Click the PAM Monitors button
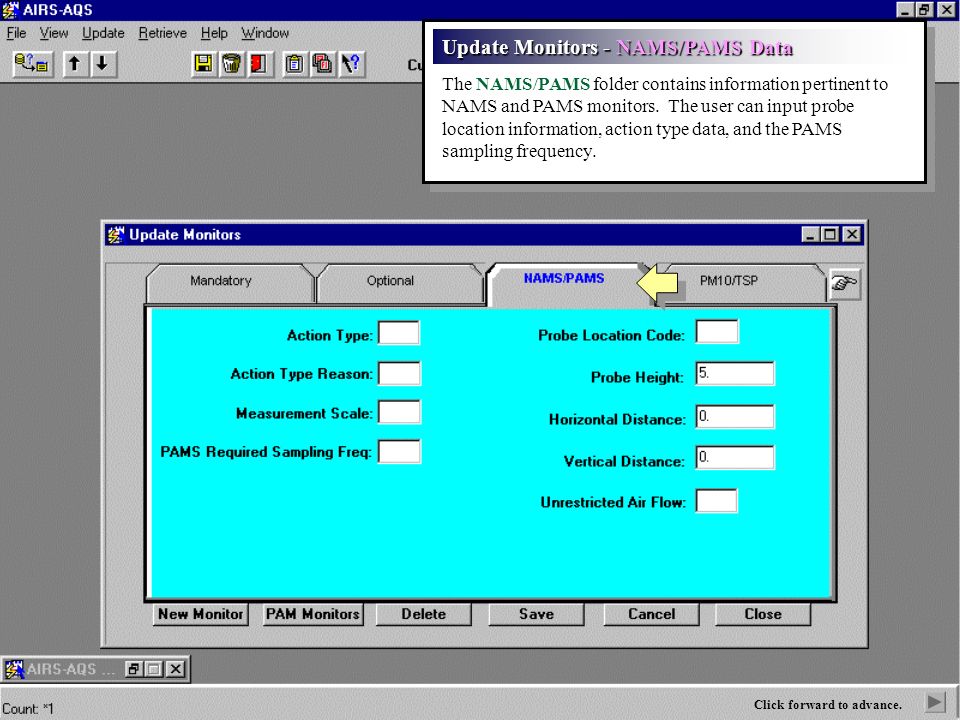This screenshot has height=720, width=960. 313,614
